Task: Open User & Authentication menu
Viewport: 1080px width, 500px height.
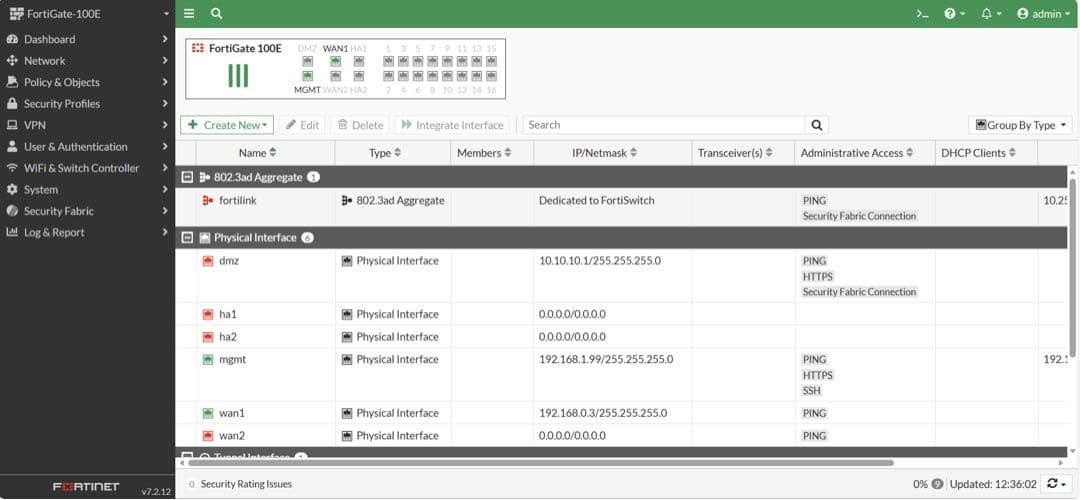Action: (x=87, y=146)
